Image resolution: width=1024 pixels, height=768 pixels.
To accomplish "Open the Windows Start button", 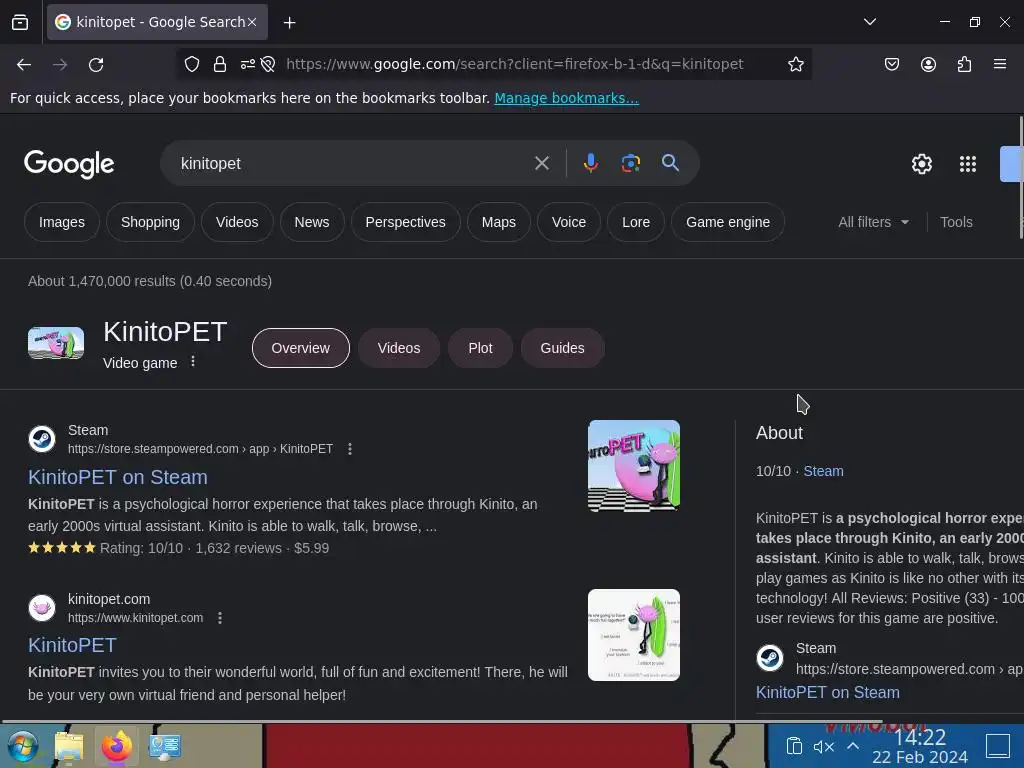I will (x=23, y=746).
